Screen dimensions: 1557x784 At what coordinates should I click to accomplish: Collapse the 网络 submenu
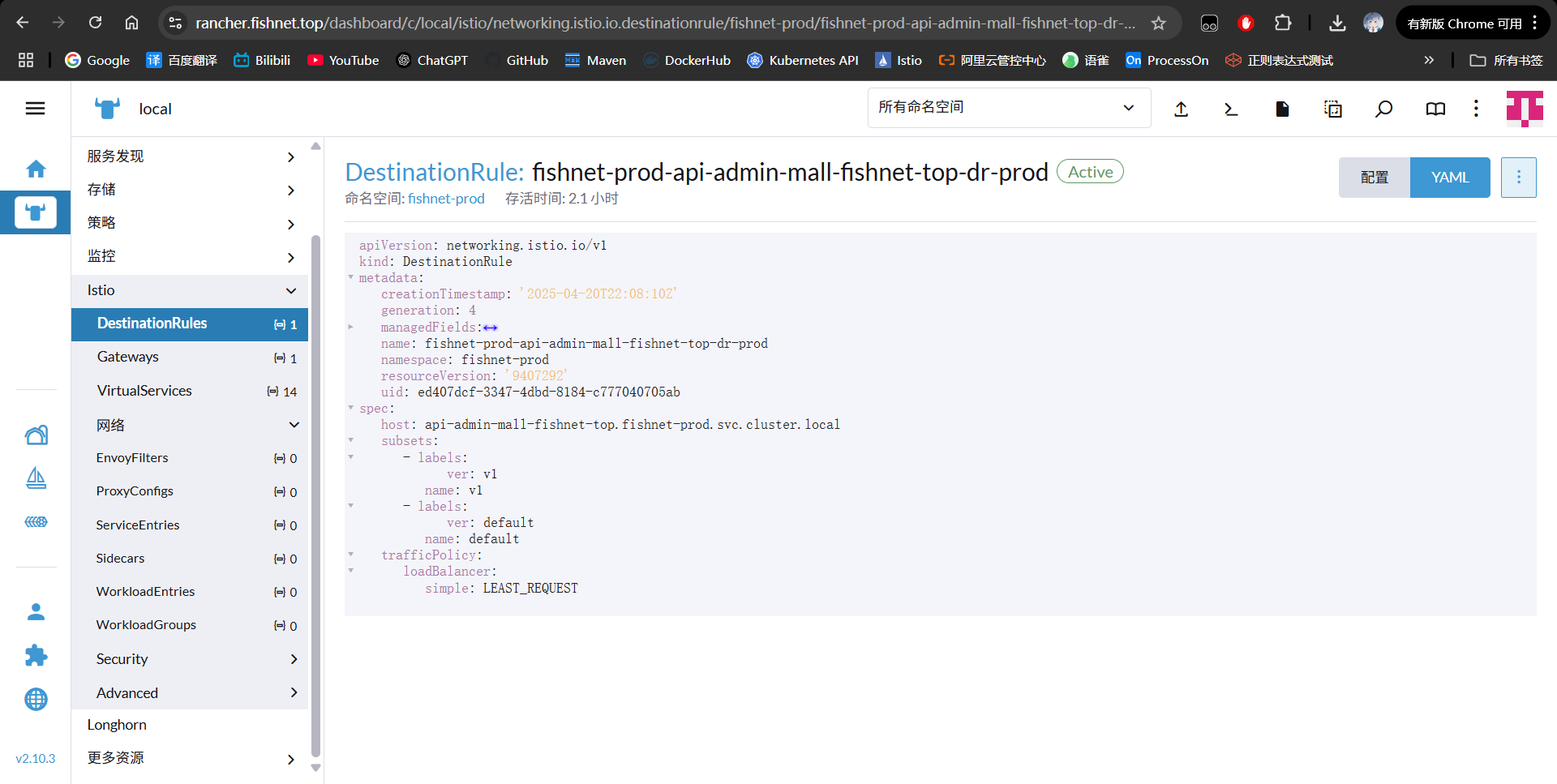coord(190,425)
